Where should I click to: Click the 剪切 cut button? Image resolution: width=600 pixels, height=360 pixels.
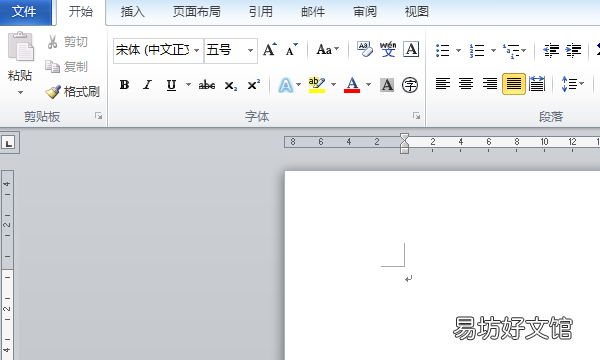tap(67, 42)
